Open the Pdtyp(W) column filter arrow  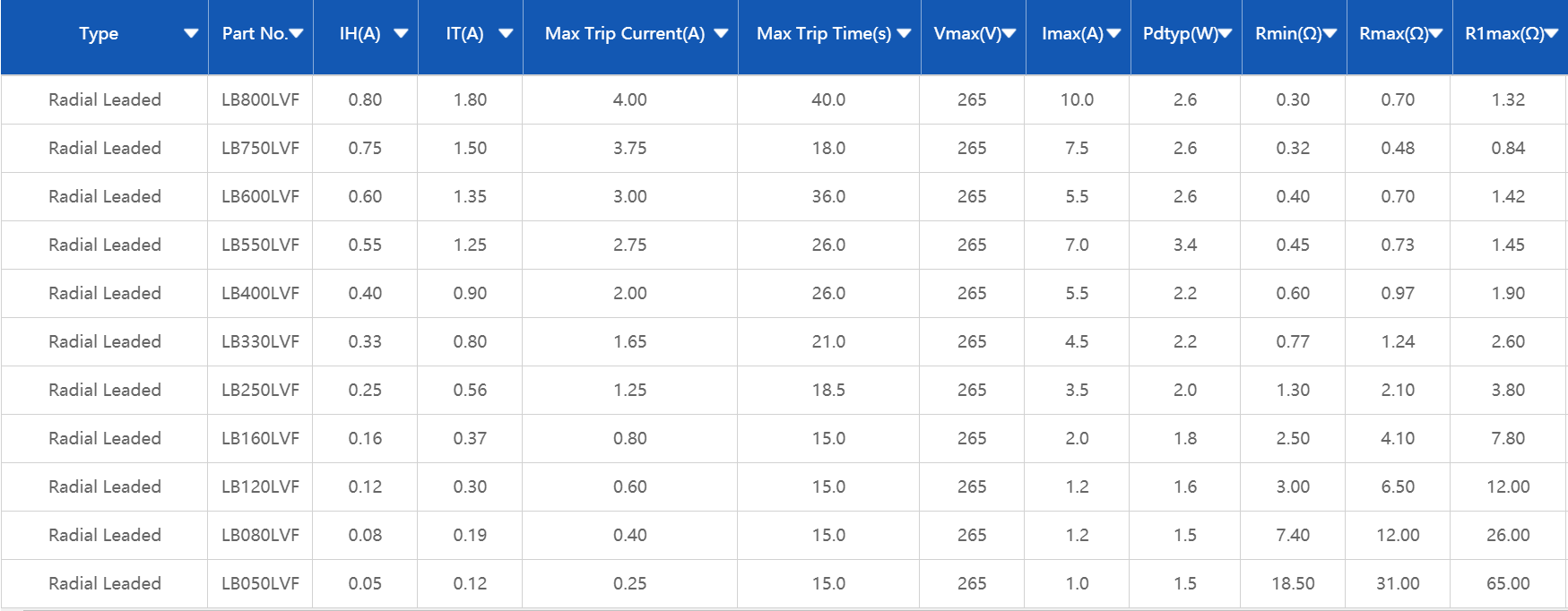pos(1226,34)
